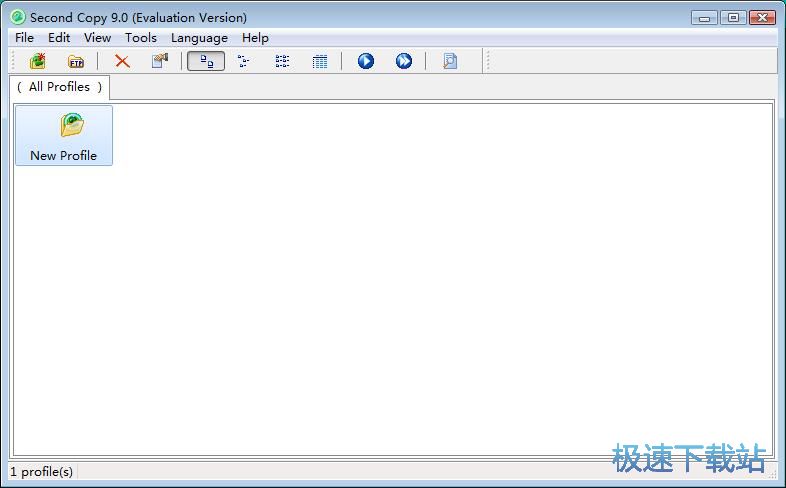Click the new FTP profile icon
This screenshot has height=488, width=786.
76,61
